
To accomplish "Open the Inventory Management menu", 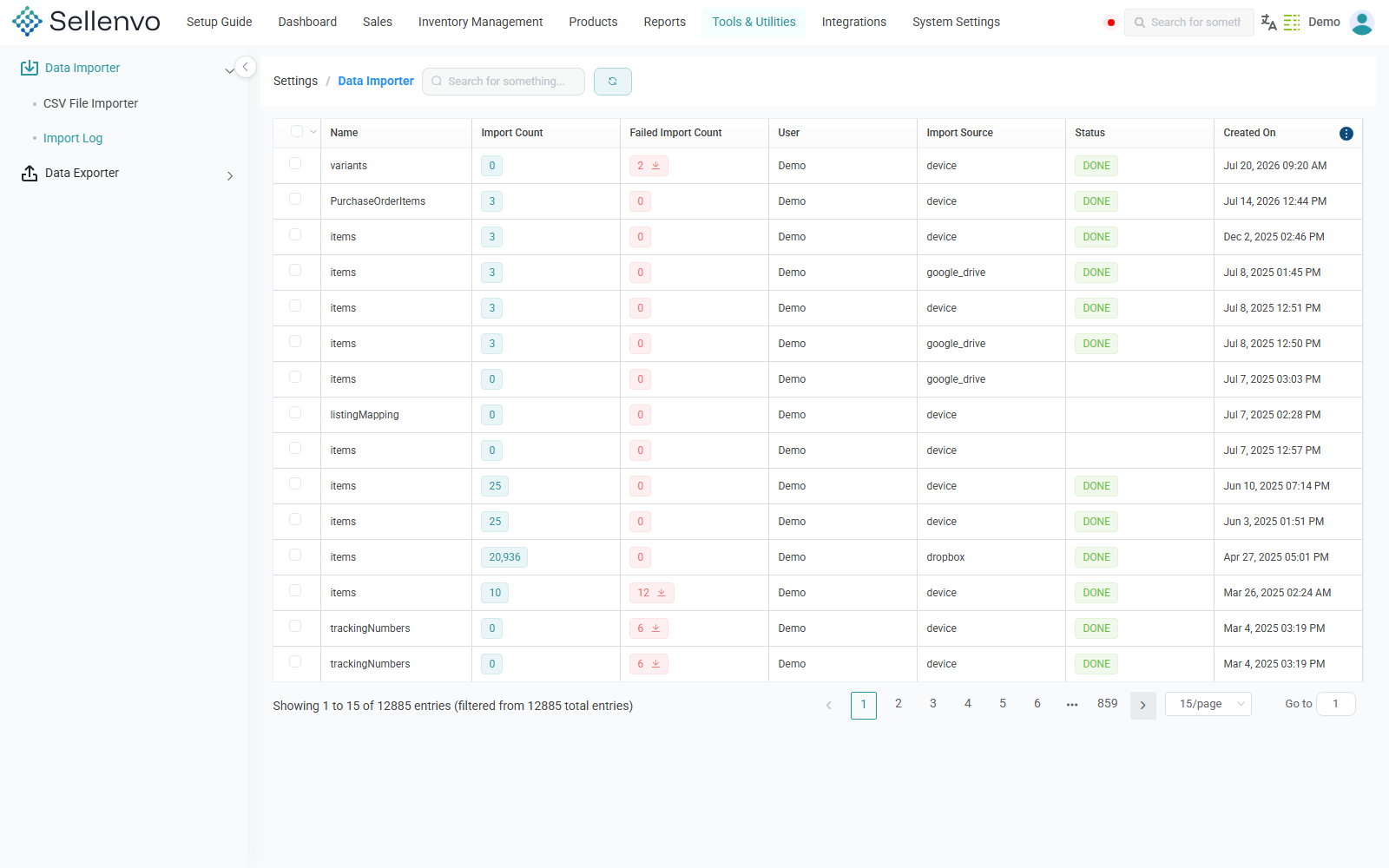I will (480, 22).
